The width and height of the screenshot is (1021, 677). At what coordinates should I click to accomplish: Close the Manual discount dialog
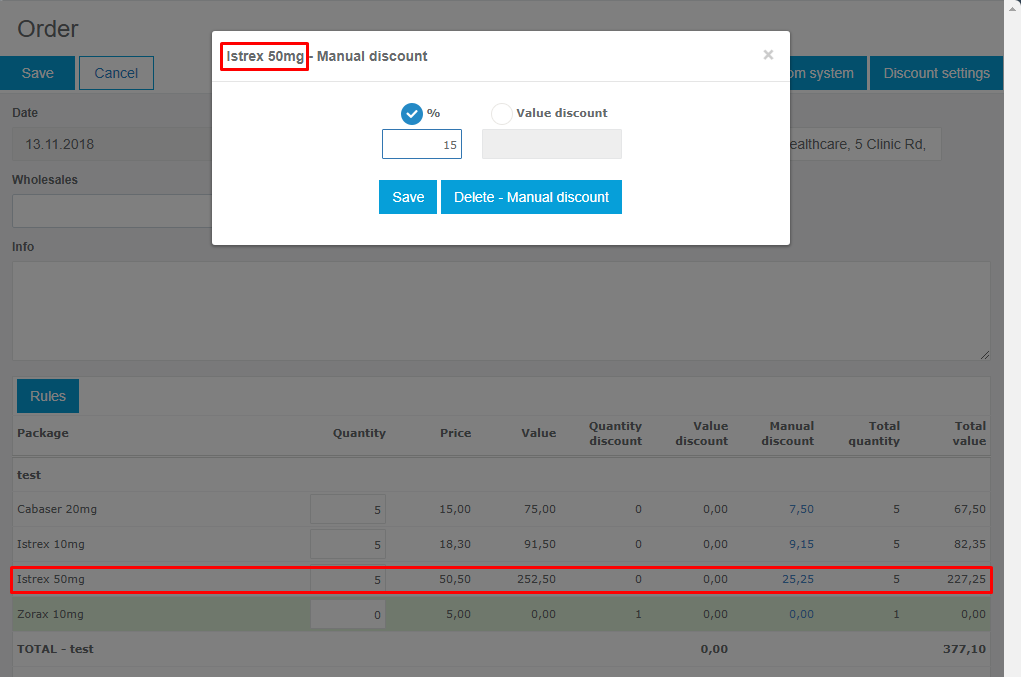768,55
